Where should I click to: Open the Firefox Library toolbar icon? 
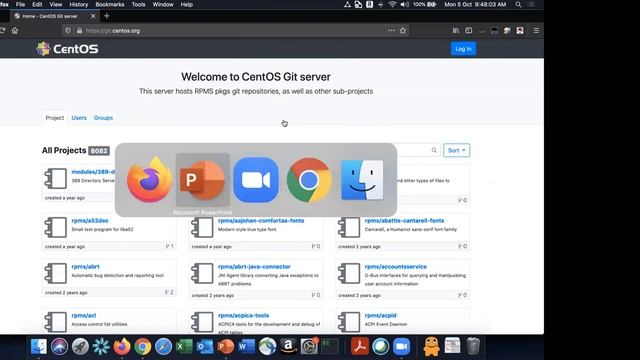click(x=456, y=31)
